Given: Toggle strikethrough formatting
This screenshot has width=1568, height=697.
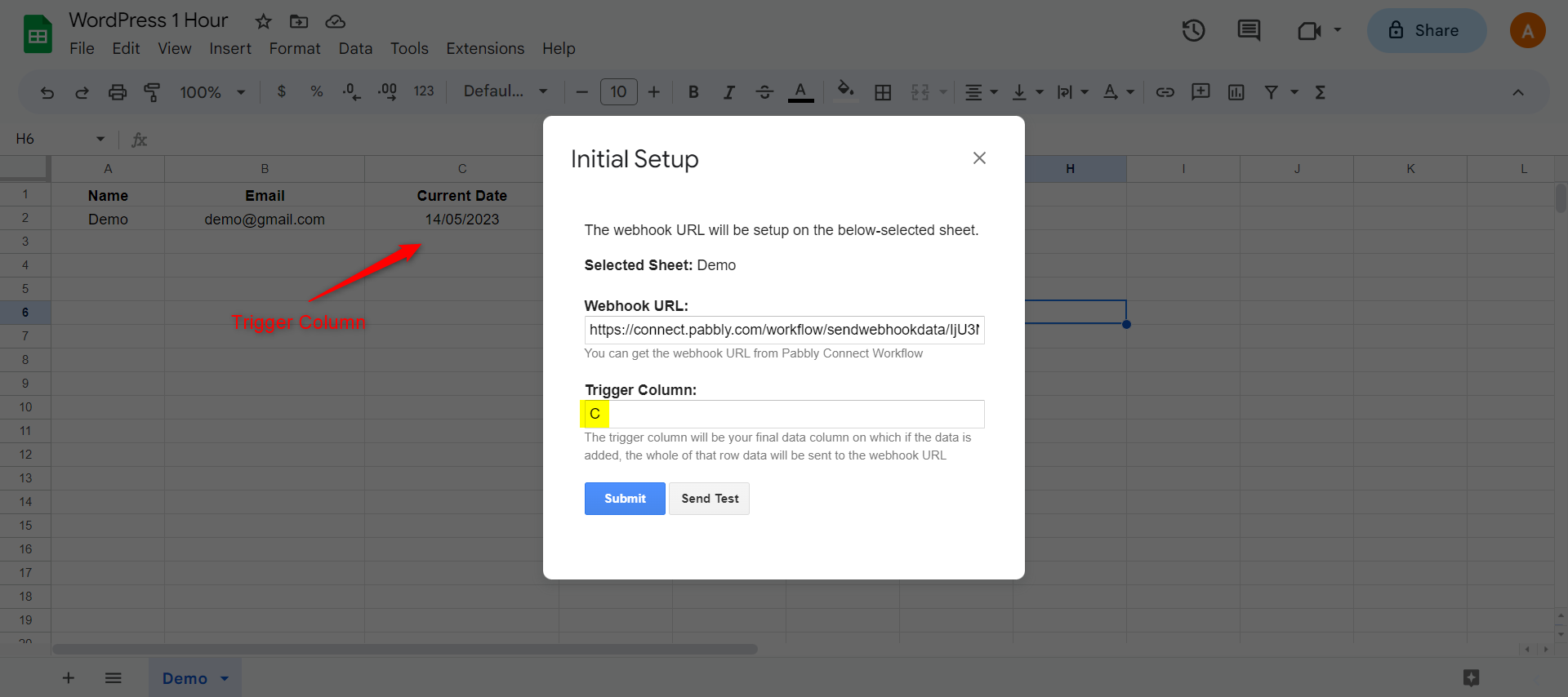Looking at the screenshot, I should coord(764,92).
